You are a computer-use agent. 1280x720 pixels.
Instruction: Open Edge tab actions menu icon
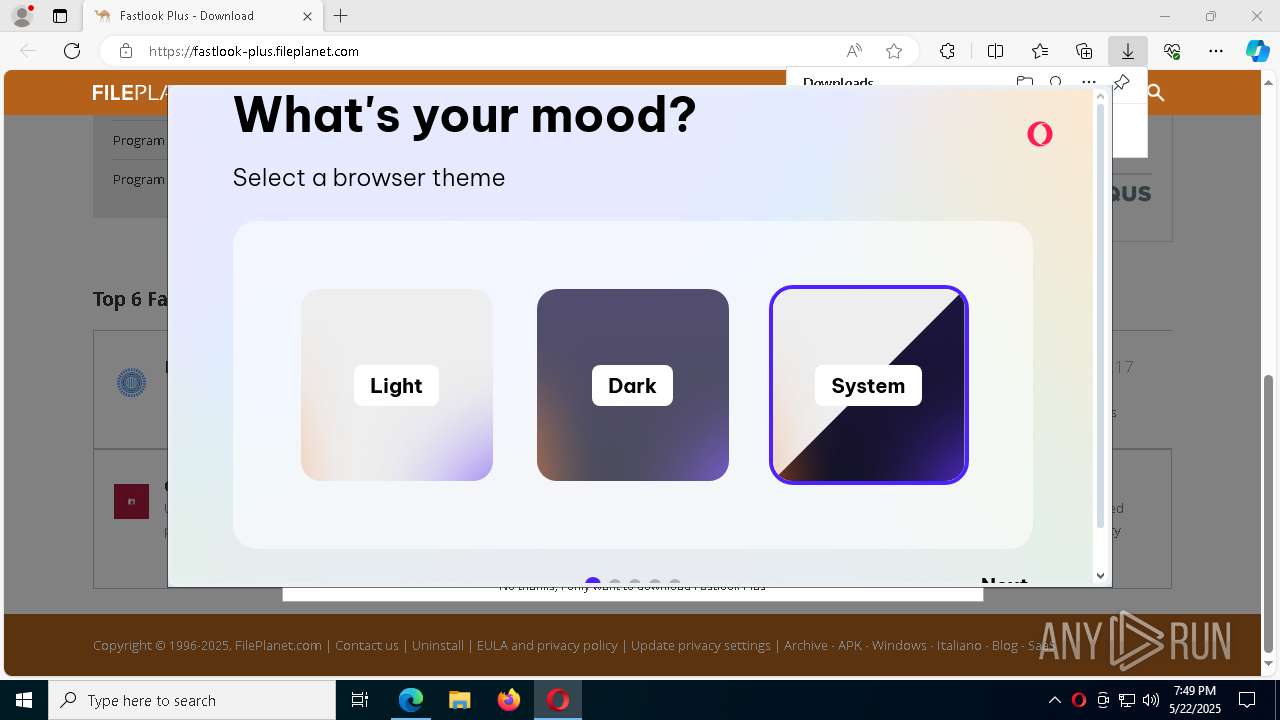pyautogui.click(x=60, y=16)
